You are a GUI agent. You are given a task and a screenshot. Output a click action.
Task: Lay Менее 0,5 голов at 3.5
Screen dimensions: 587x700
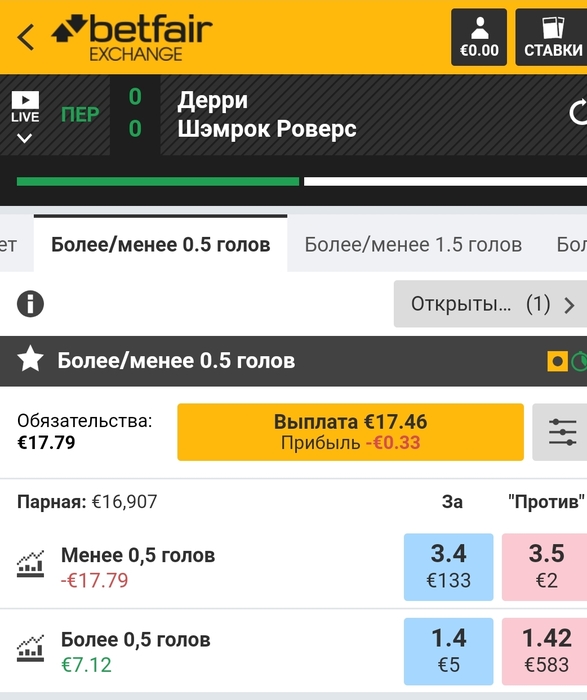(545, 567)
